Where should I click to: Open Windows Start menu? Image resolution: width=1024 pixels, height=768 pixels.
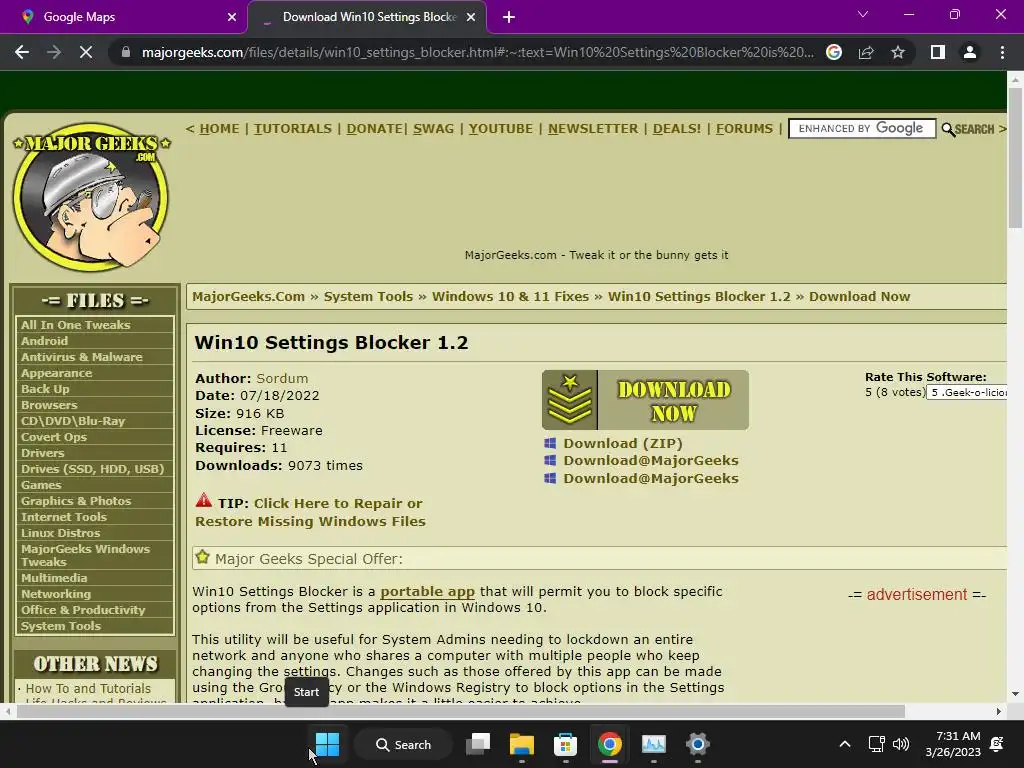click(327, 744)
